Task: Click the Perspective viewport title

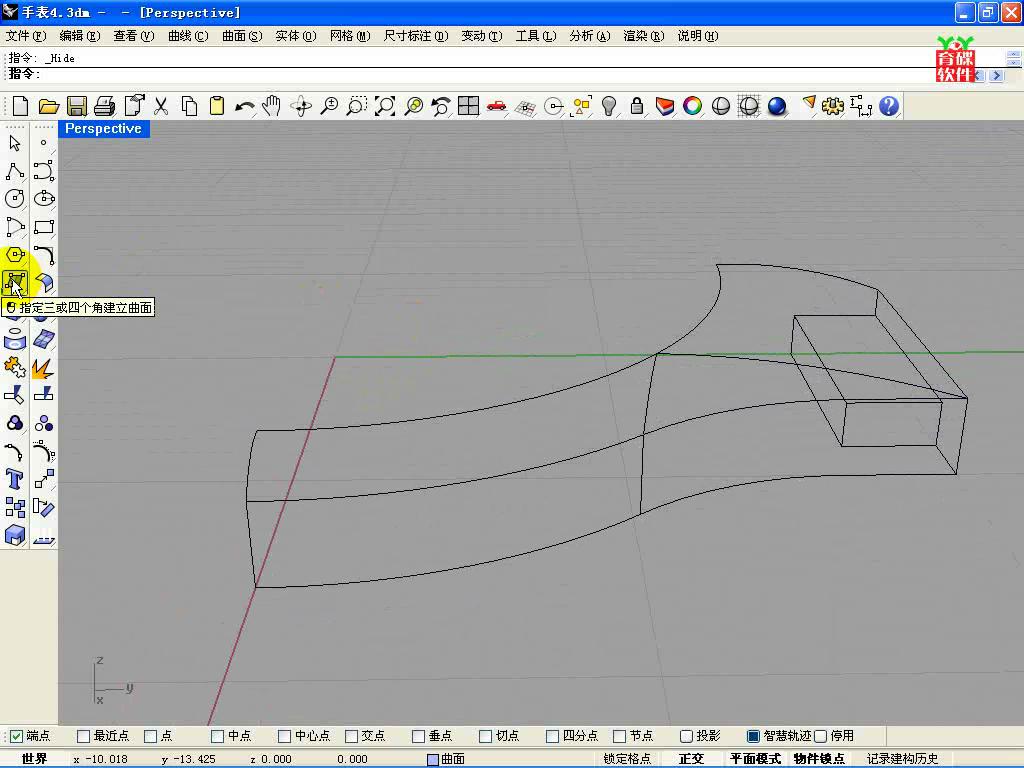Action: coord(103,129)
